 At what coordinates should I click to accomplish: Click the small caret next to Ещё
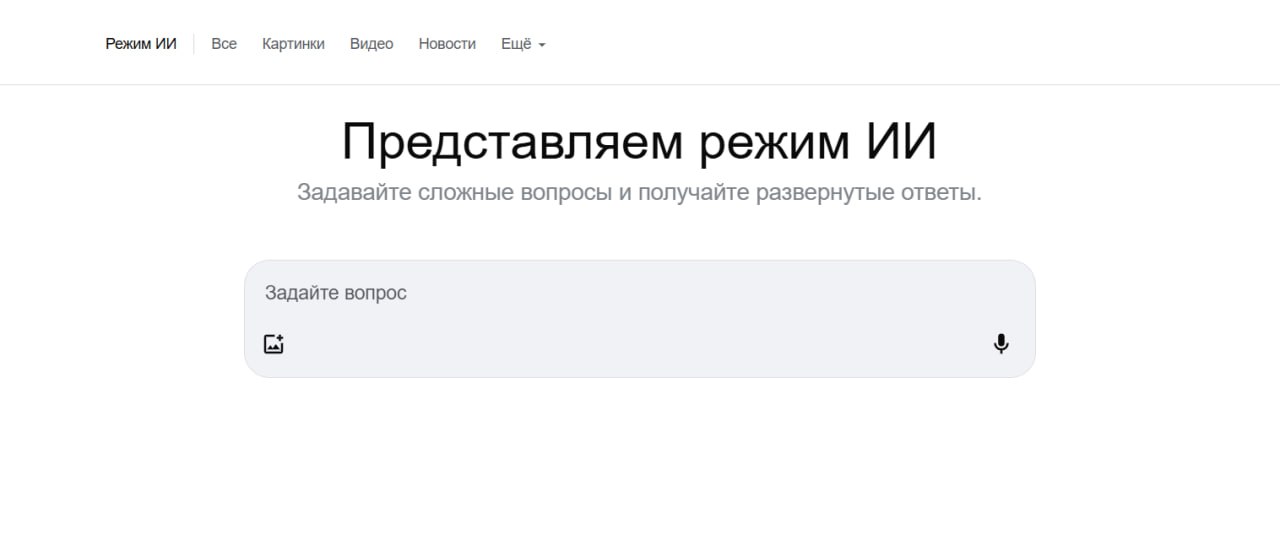pyautogui.click(x=542, y=45)
